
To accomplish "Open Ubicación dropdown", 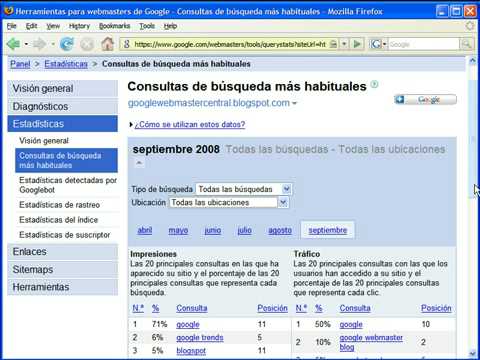I will 229,202.
